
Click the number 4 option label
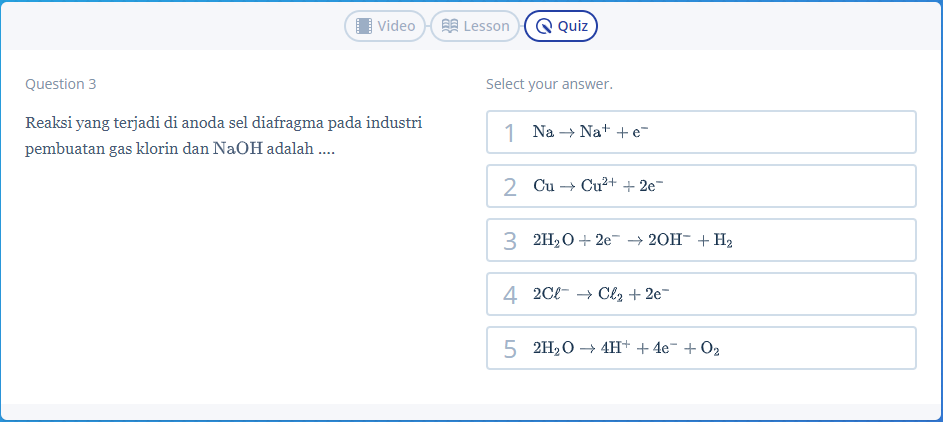click(x=510, y=295)
